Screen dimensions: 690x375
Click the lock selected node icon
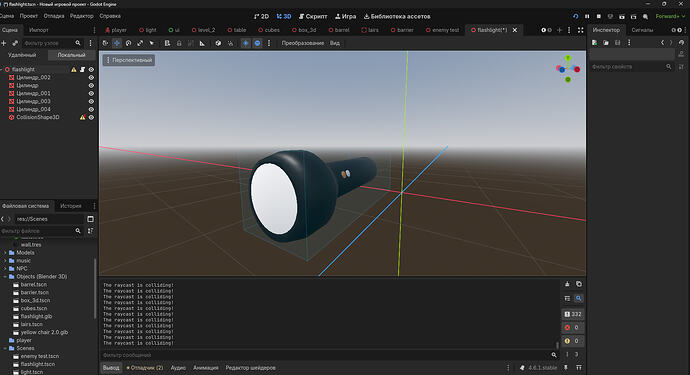pyautogui.click(x=179, y=43)
